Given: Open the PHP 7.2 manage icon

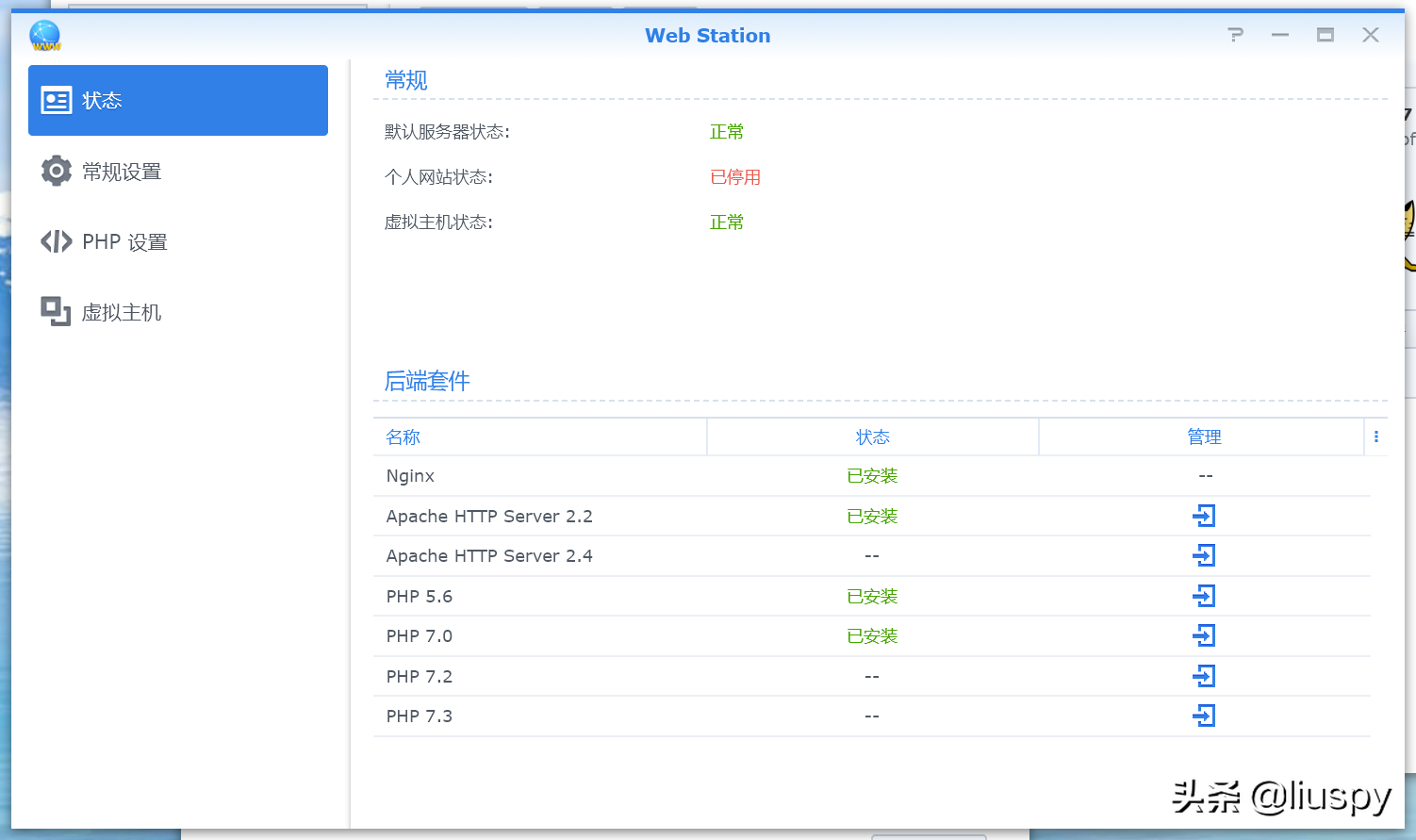Looking at the screenshot, I should coord(1204,676).
